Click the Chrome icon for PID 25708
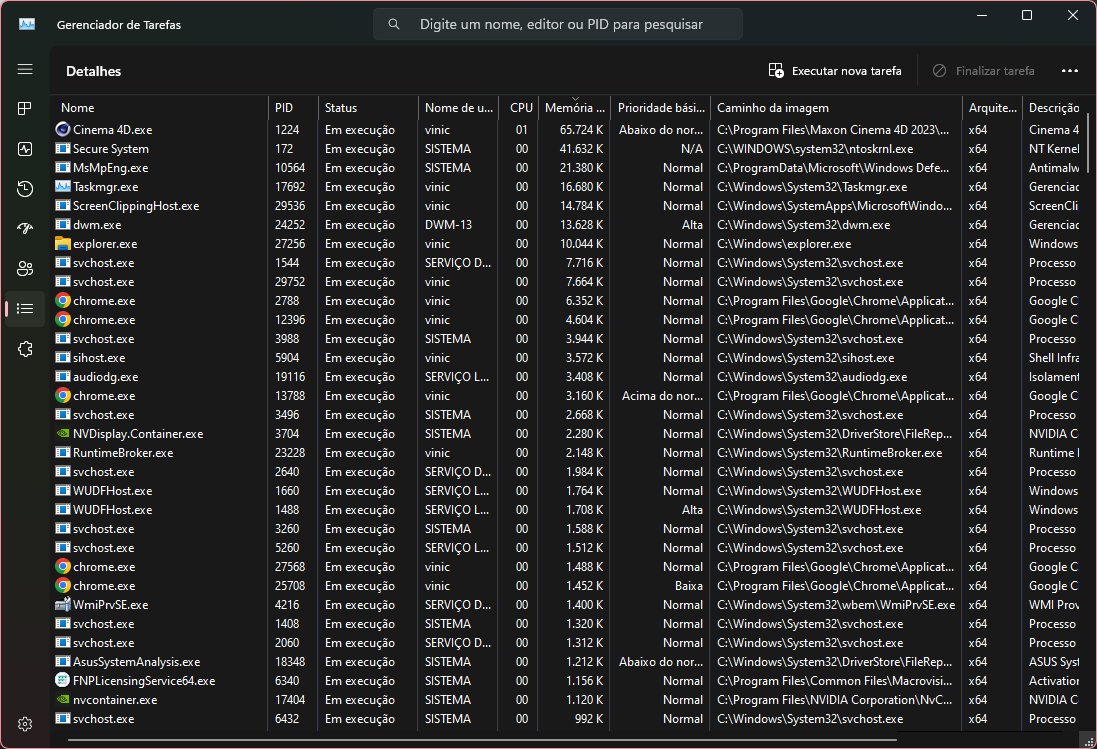Screen dimensions: 1097x749 [63, 585]
